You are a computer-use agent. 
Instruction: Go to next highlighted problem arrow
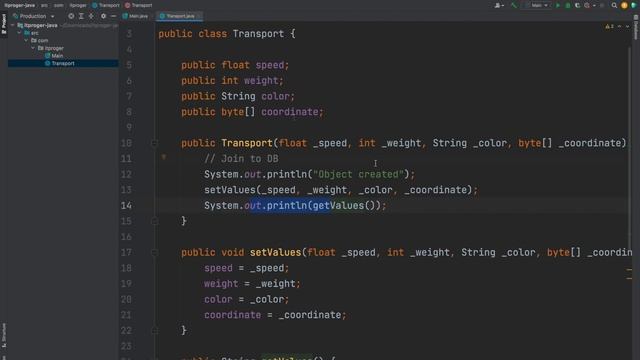click(x=627, y=26)
